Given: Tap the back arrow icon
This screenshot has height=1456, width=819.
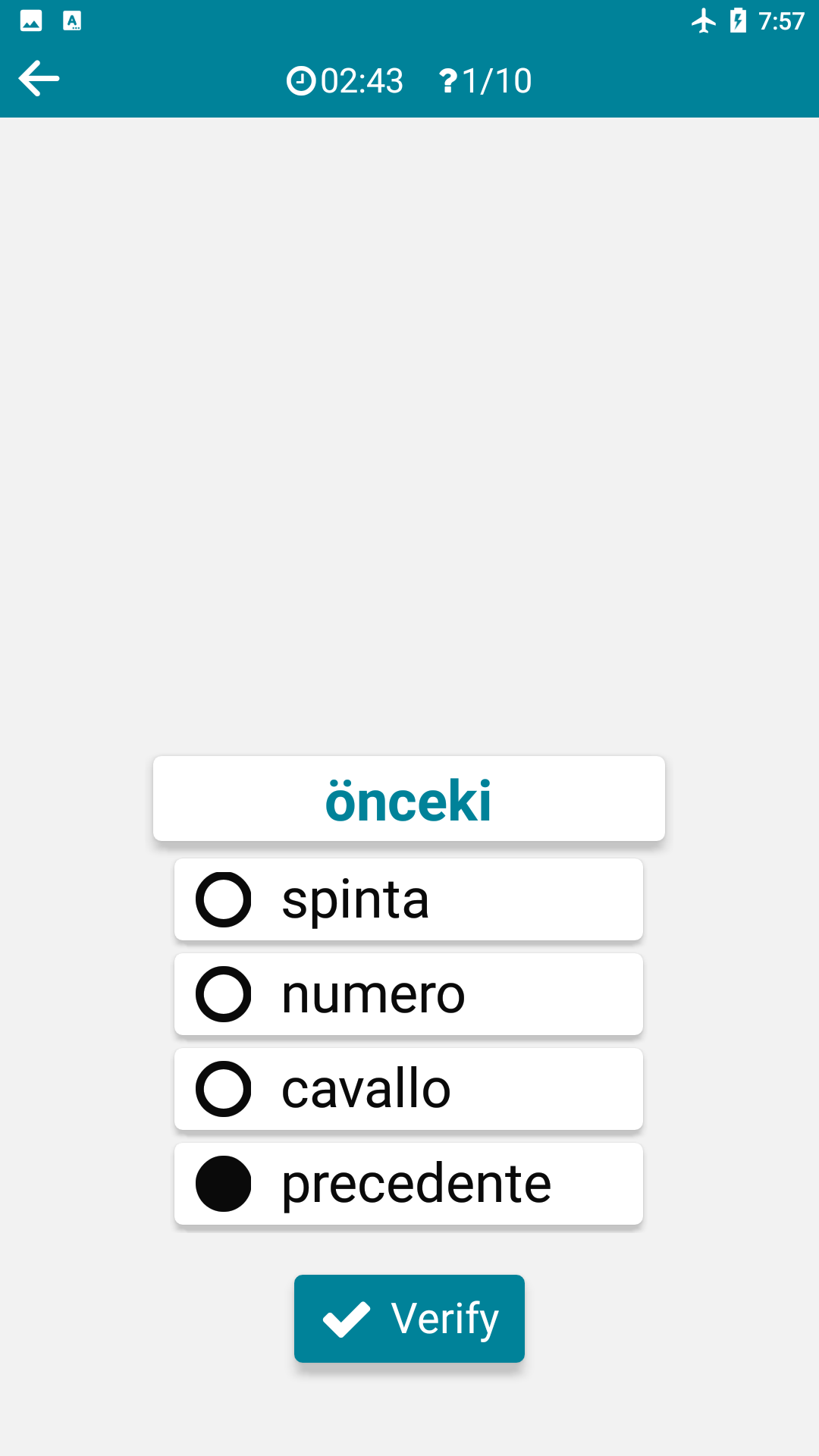Looking at the screenshot, I should (39, 79).
